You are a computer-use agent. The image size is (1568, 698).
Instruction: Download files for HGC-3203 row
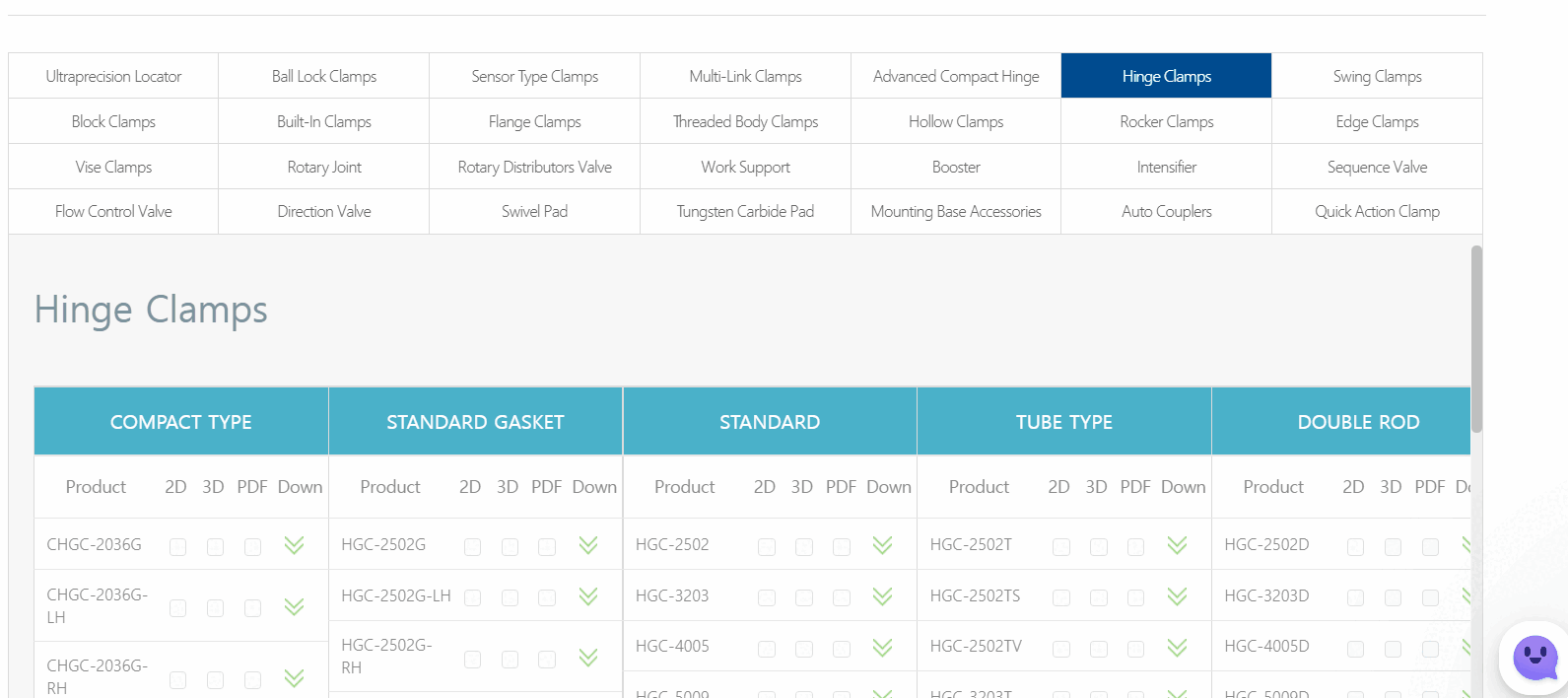(x=882, y=596)
